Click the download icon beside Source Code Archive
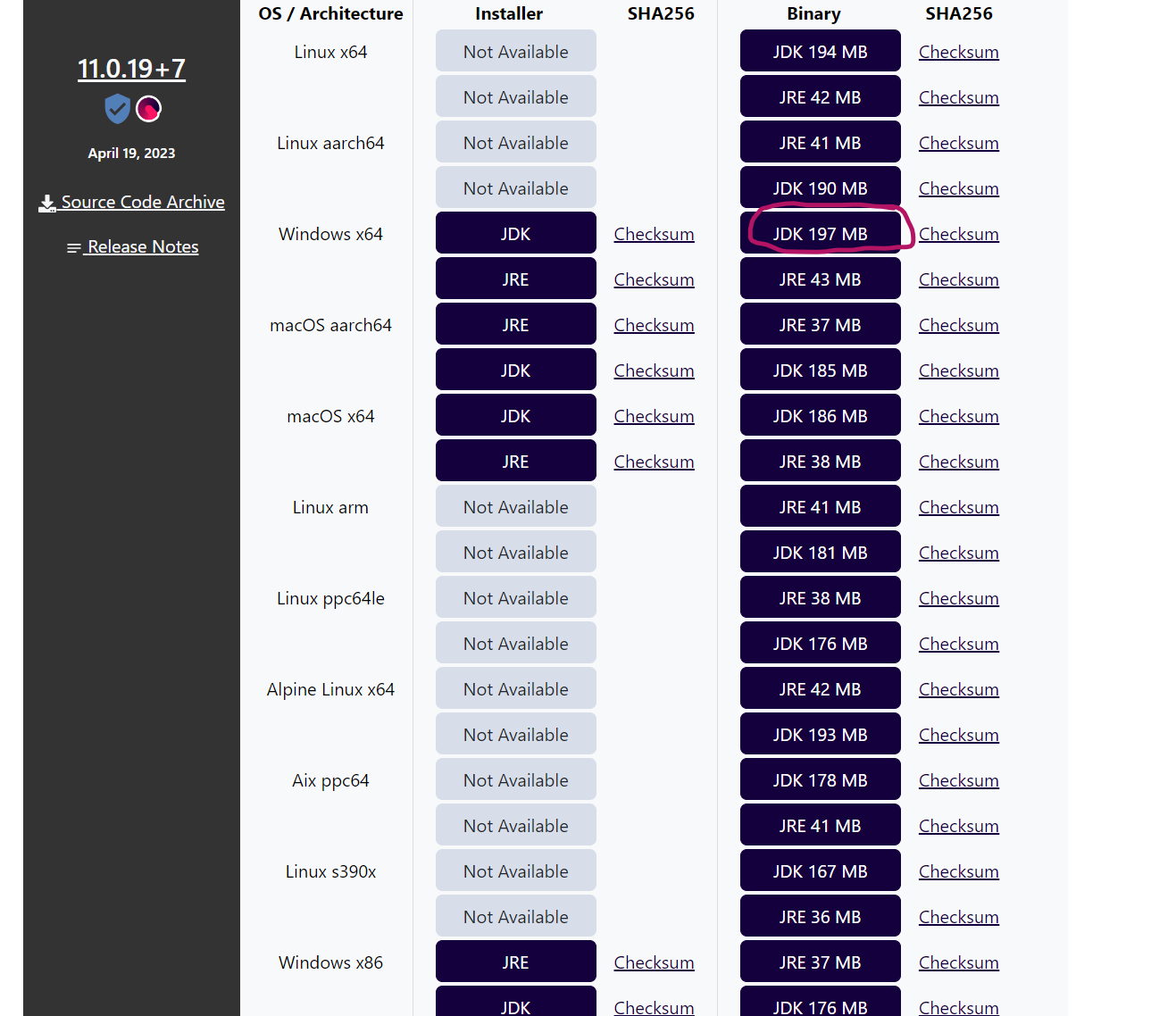Viewport: 1176px width, 1016px height. (x=47, y=204)
